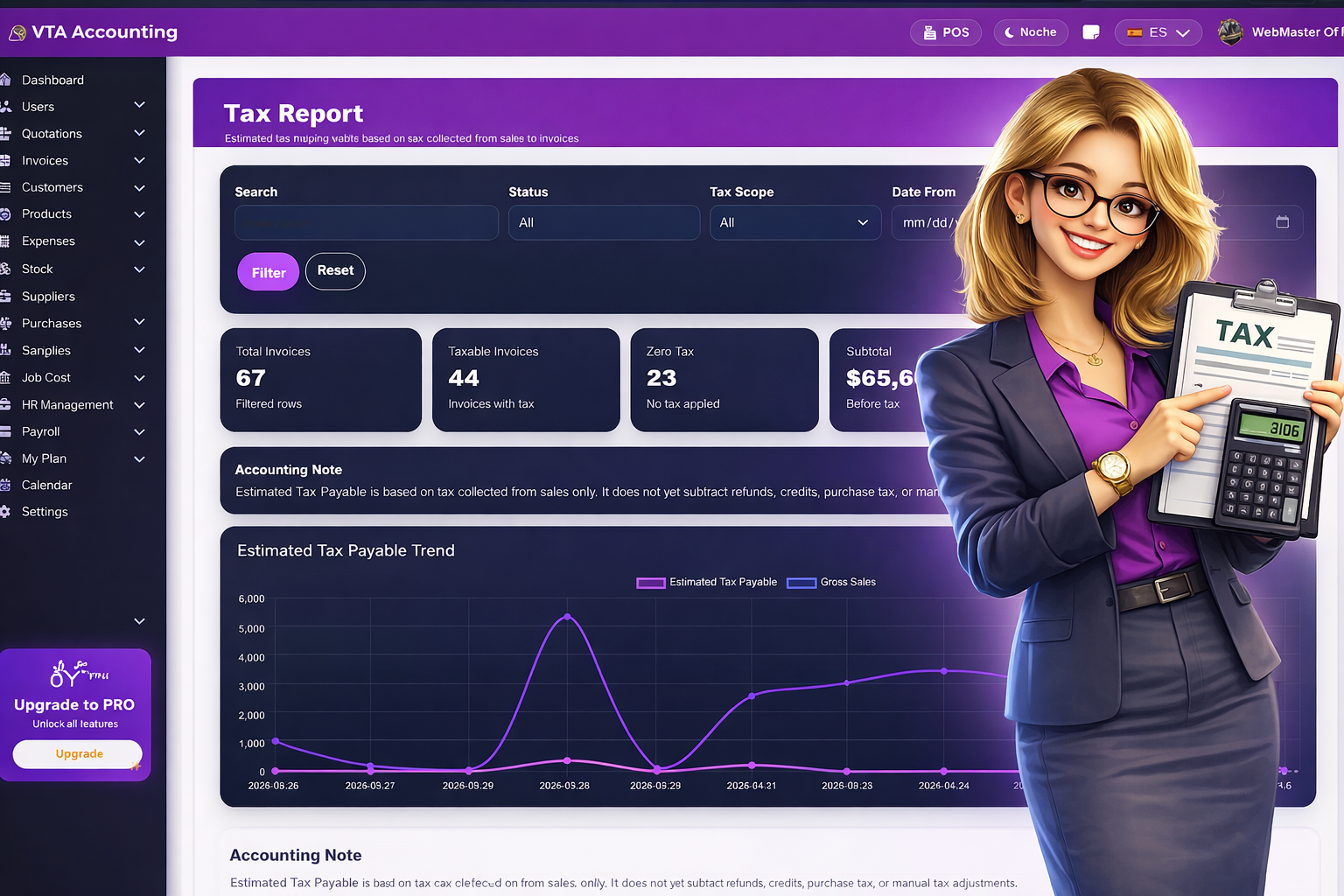Open Calendar from the sidebar
This screenshot has height=896, width=1344.
click(46, 485)
